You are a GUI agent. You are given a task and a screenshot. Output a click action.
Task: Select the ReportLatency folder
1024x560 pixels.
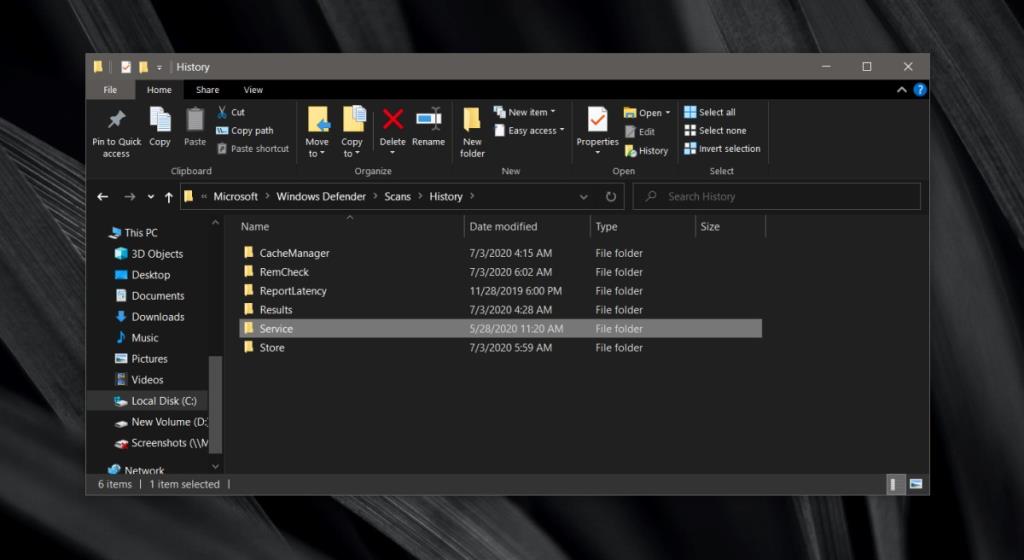point(500,291)
